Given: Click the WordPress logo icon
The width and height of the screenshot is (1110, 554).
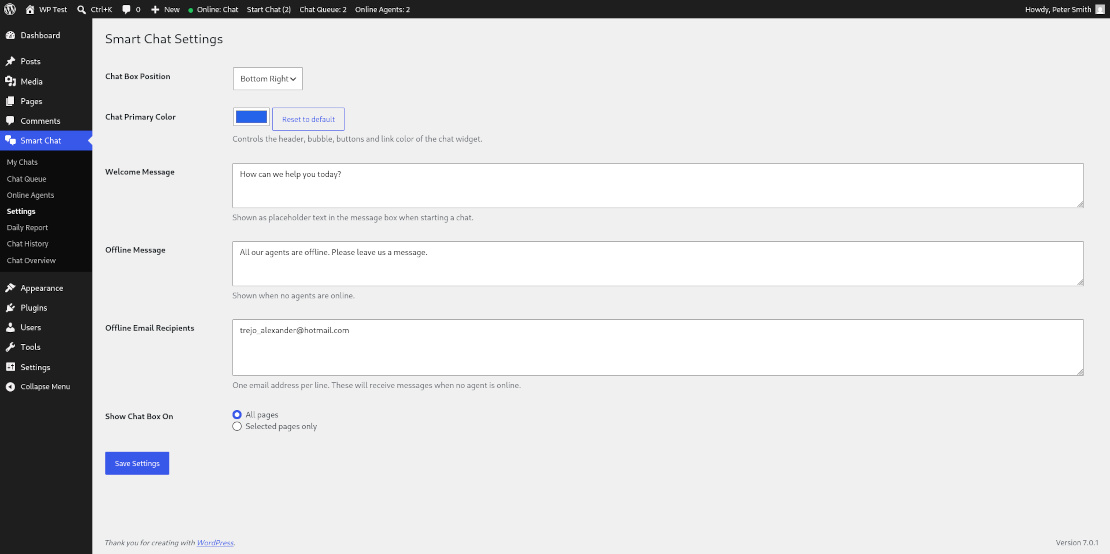Looking at the screenshot, I should coord(10,9).
